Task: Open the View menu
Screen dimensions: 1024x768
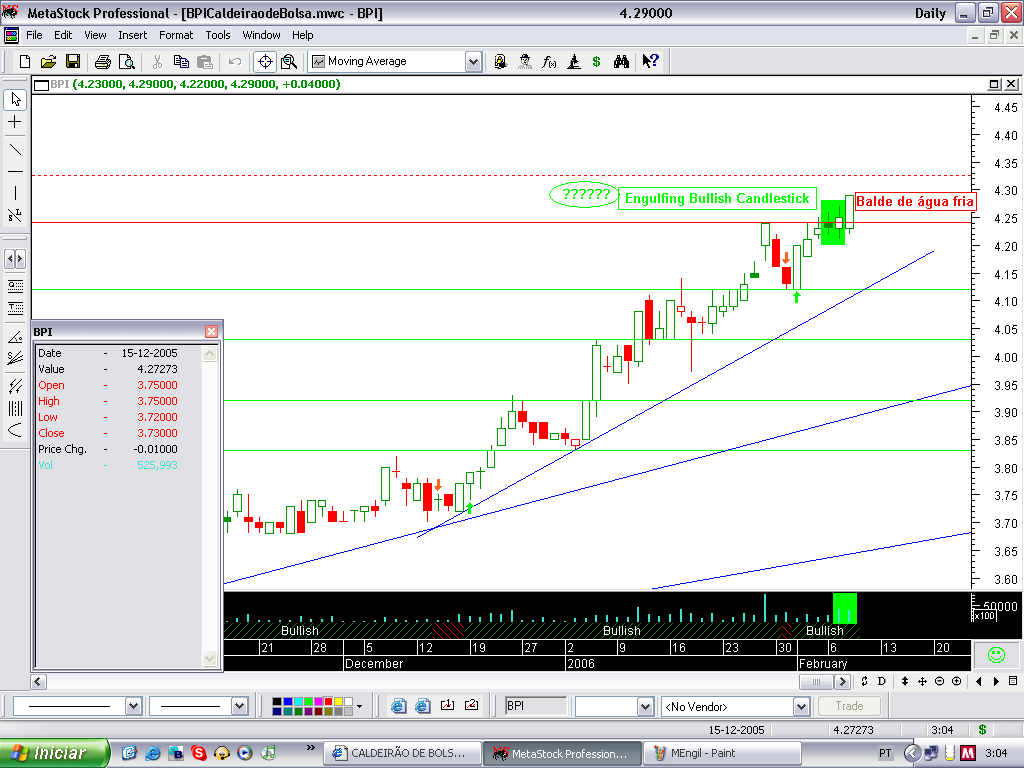Action: pyautogui.click(x=95, y=35)
